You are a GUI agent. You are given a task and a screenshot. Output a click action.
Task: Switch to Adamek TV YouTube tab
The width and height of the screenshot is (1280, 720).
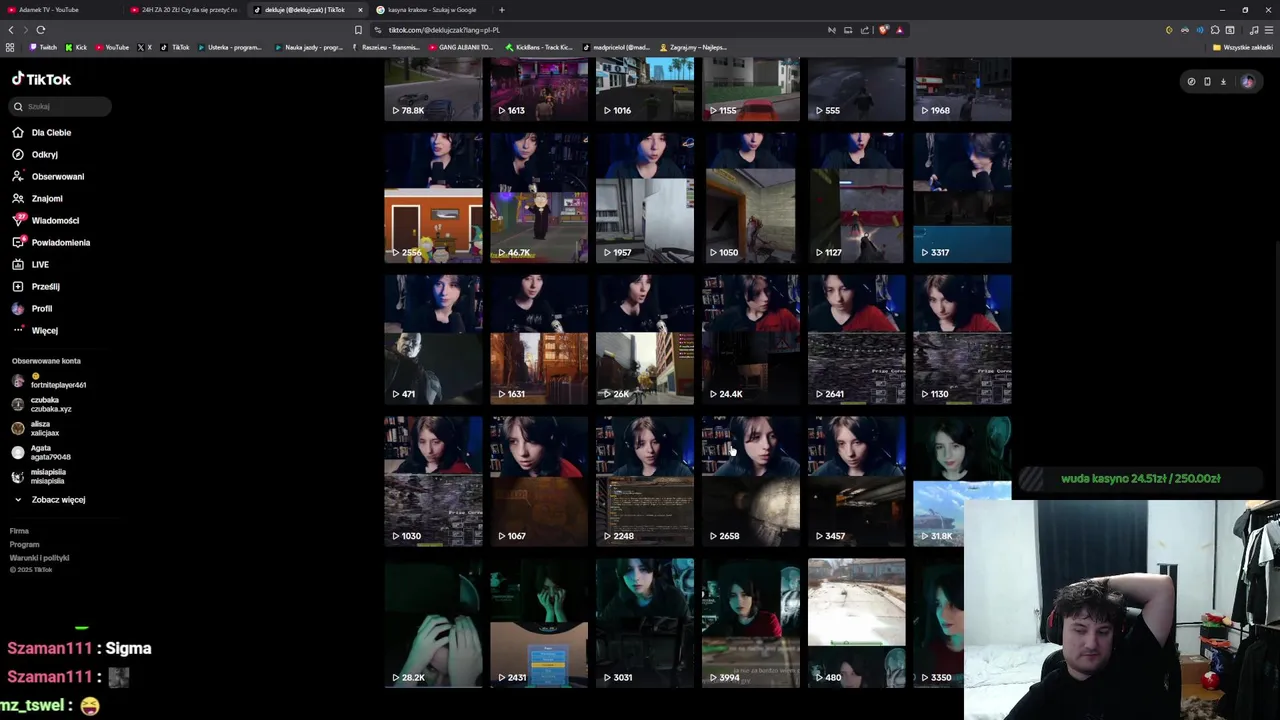point(60,10)
